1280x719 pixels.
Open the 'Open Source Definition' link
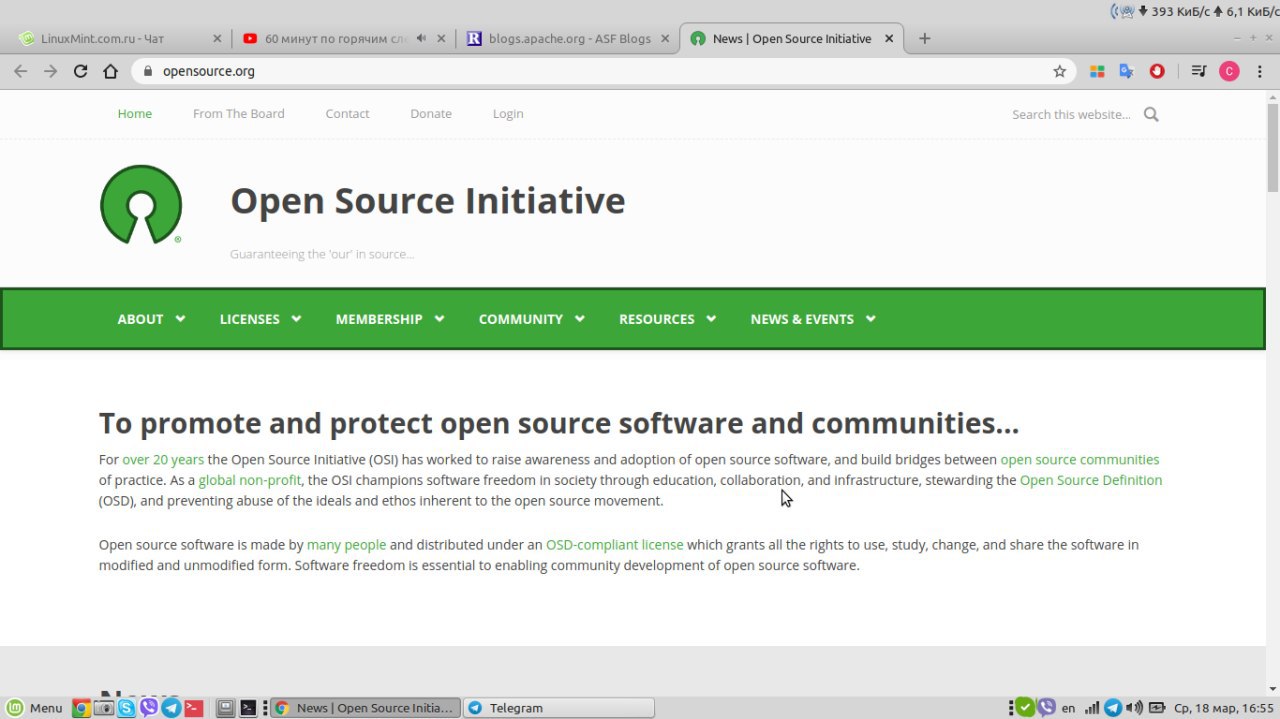click(1091, 480)
